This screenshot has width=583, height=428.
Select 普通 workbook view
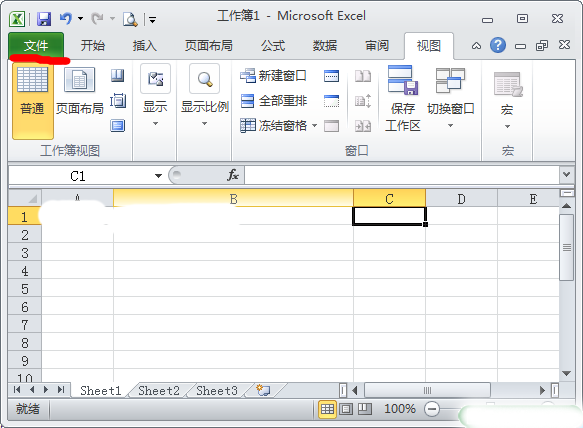(33, 101)
